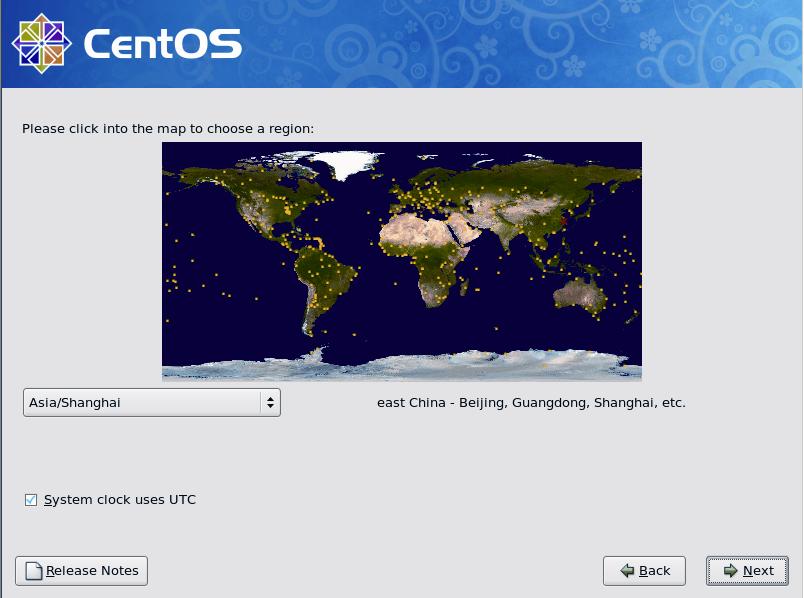
Task: Click the CentOS logo icon
Action: click(40, 42)
